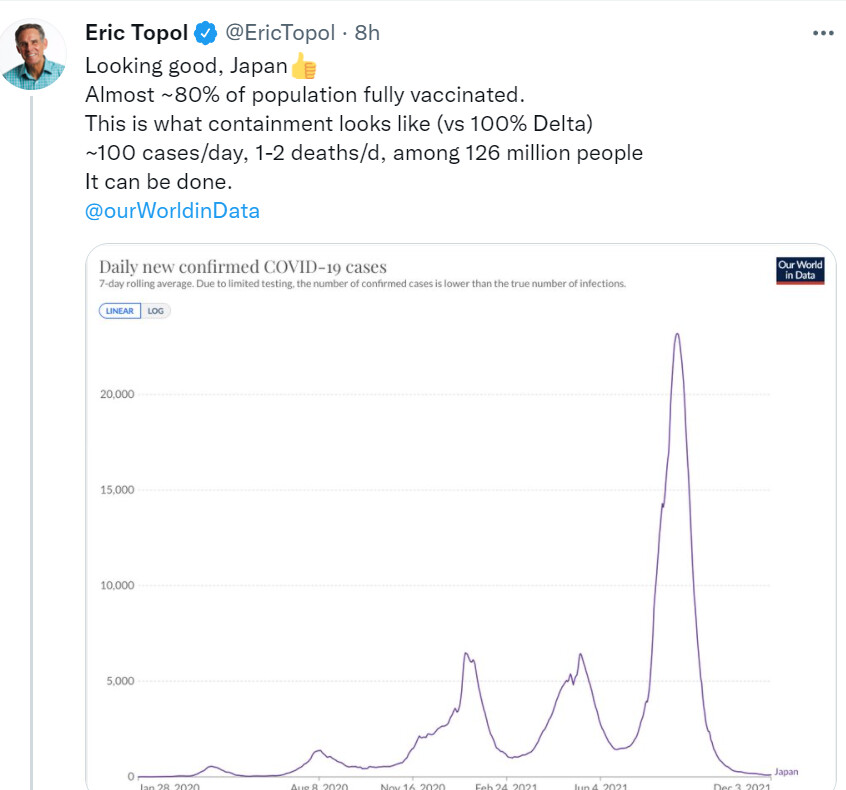Click the 10,000 y-axis label

coord(116,586)
